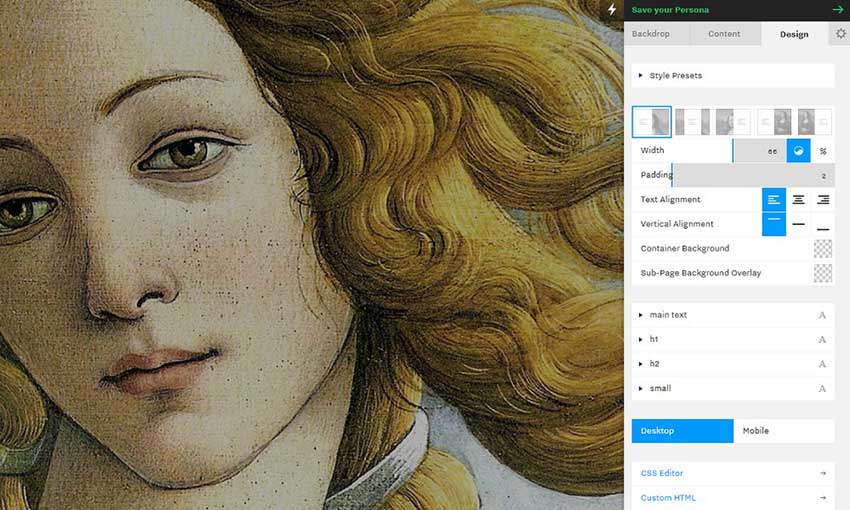Toggle the blue width unit button

tap(799, 151)
